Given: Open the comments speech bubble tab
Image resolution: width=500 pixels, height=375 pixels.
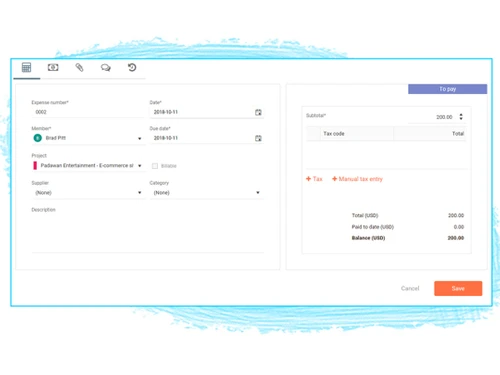Looking at the screenshot, I should pos(106,68).
